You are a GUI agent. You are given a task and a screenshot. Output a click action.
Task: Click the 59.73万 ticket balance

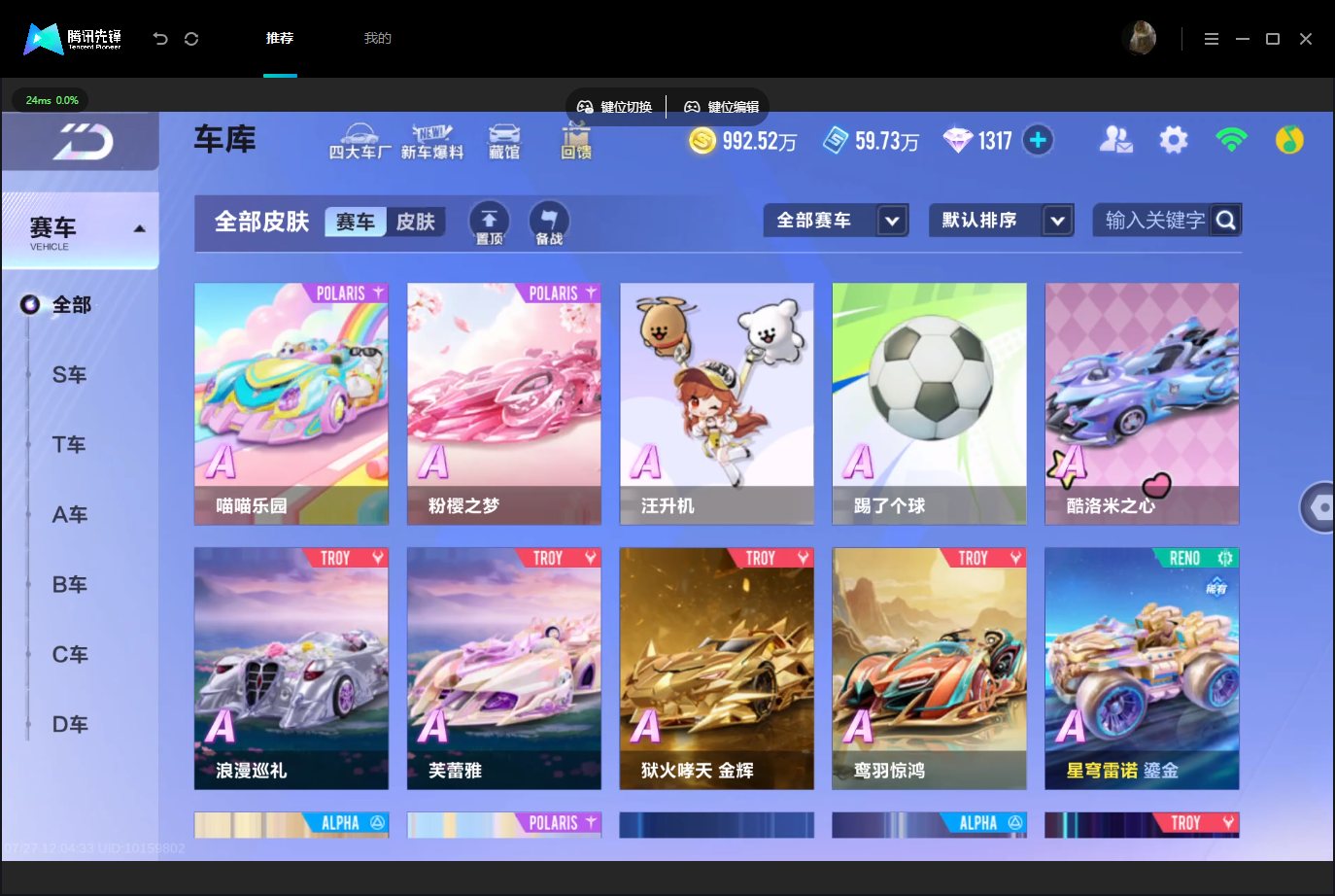[x=886, y=141]
